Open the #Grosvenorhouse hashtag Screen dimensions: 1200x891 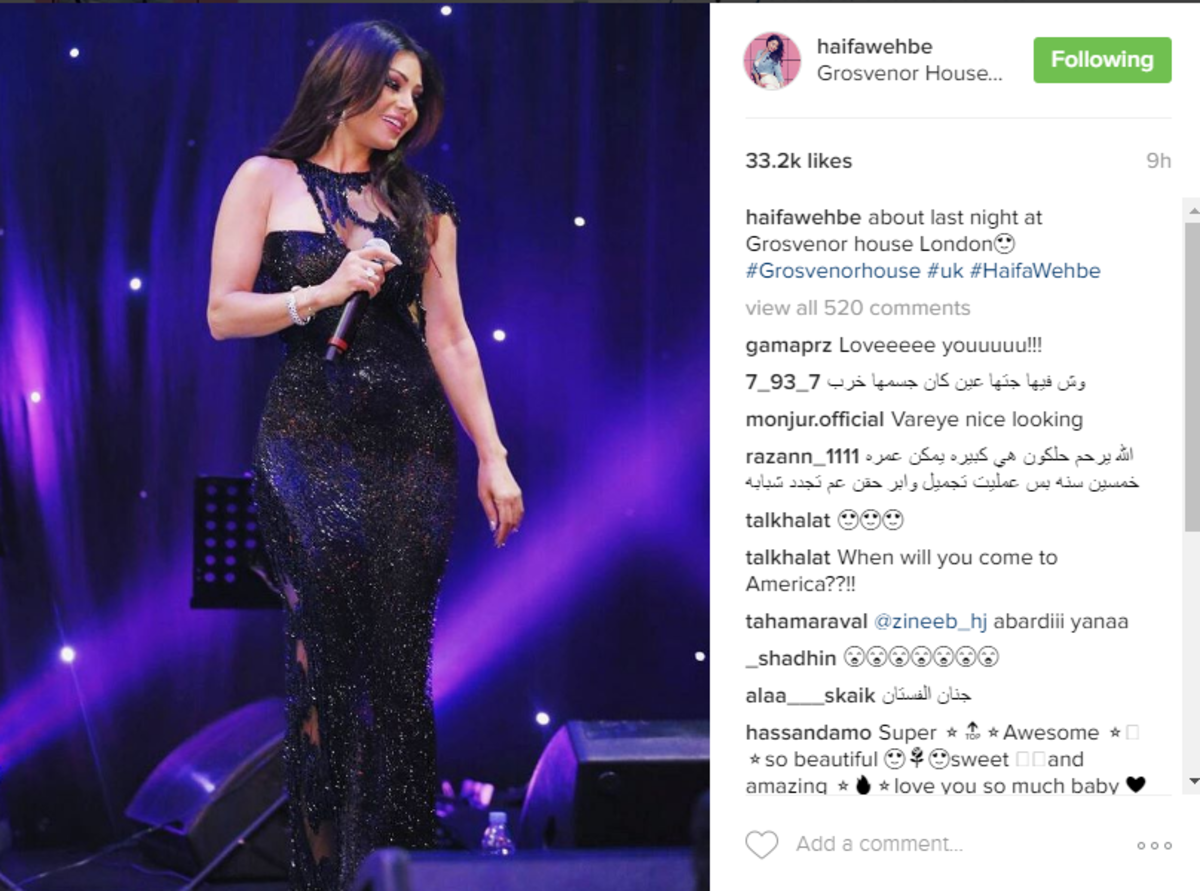833,271
